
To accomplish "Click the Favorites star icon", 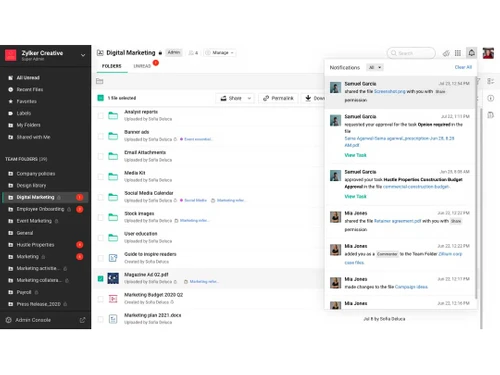I will (11, 101).
